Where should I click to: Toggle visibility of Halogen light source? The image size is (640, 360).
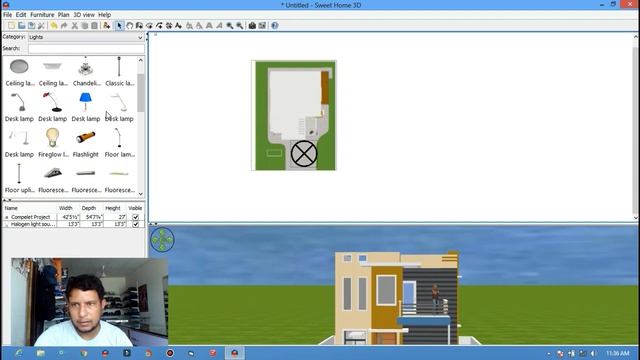[x=136, y=224]
